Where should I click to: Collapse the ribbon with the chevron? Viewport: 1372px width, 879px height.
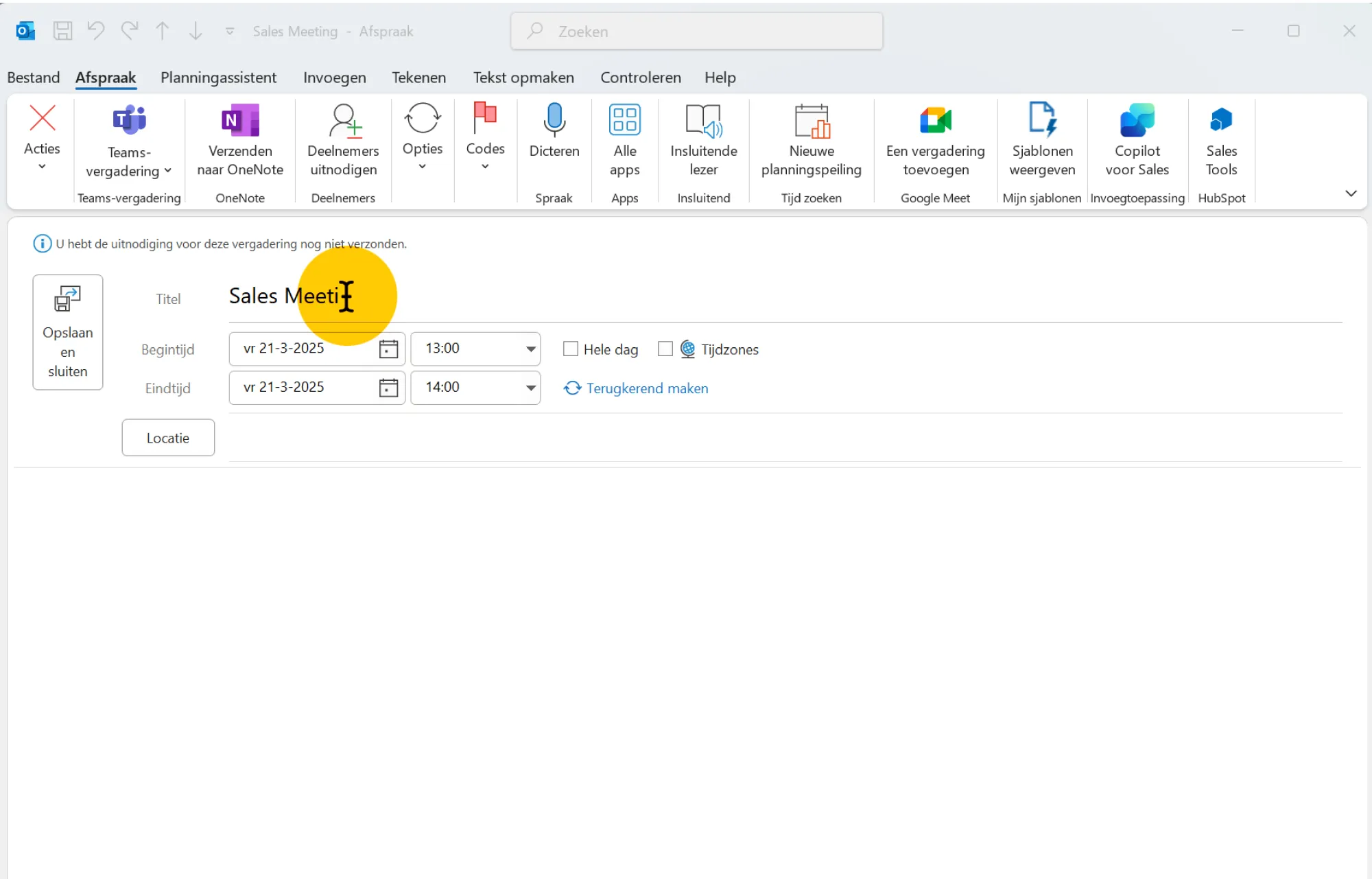click(x=1351, y=194)
